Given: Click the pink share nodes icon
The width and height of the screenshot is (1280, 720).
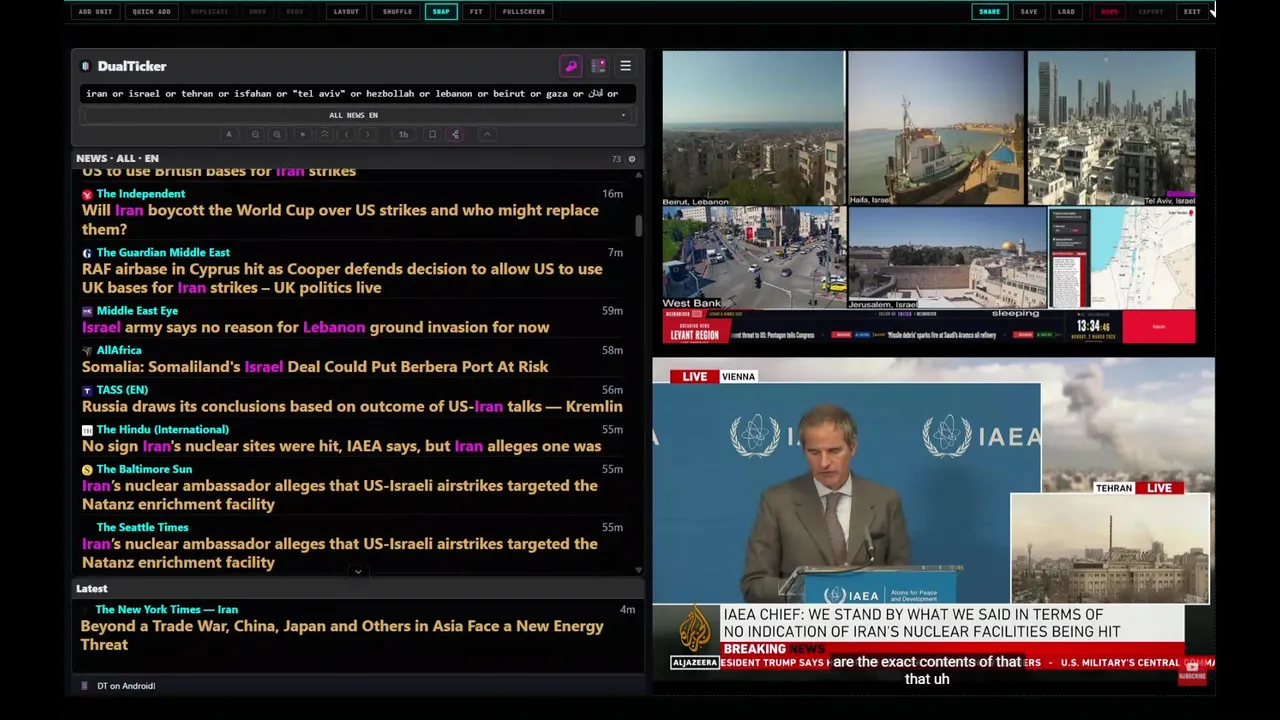Looking at the screenshot, I should click(x=455, y=134).
